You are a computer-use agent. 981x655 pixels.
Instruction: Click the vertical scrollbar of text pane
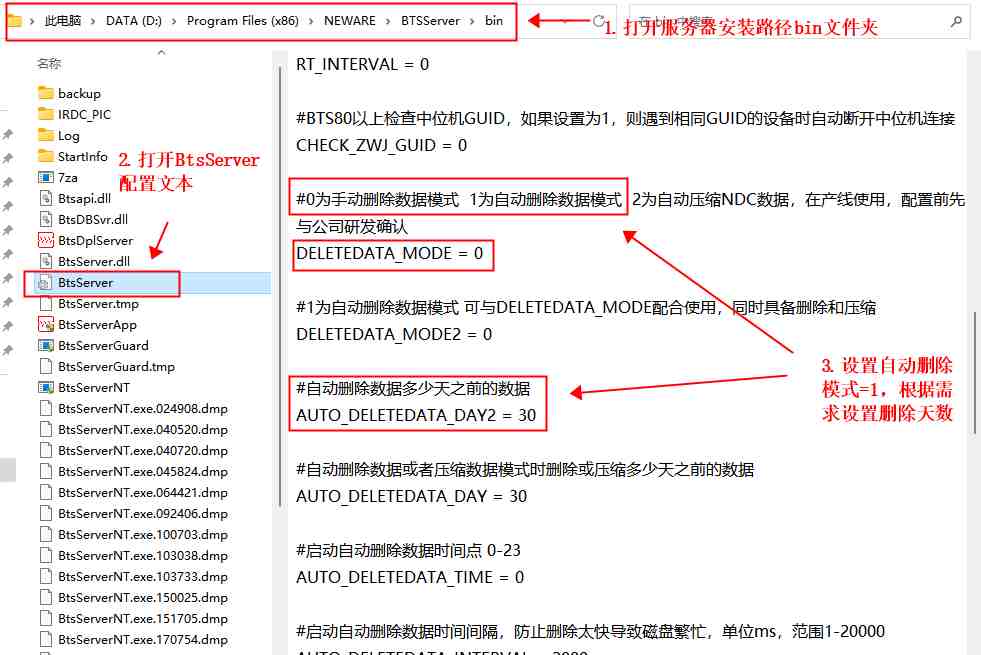[973, 360]
